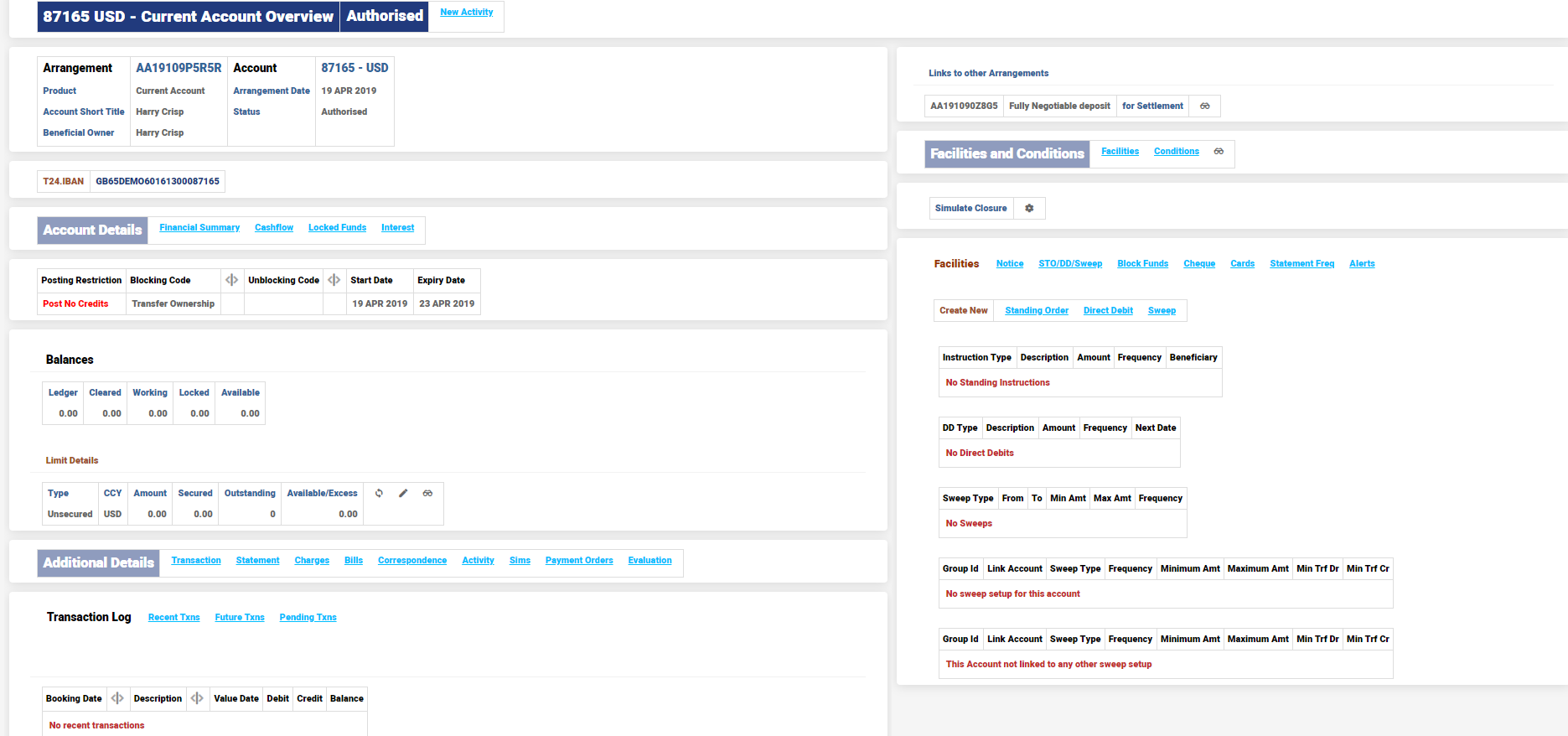Open the Charges tab
This screenshot has height=736, width=1568.
[312, 561]
